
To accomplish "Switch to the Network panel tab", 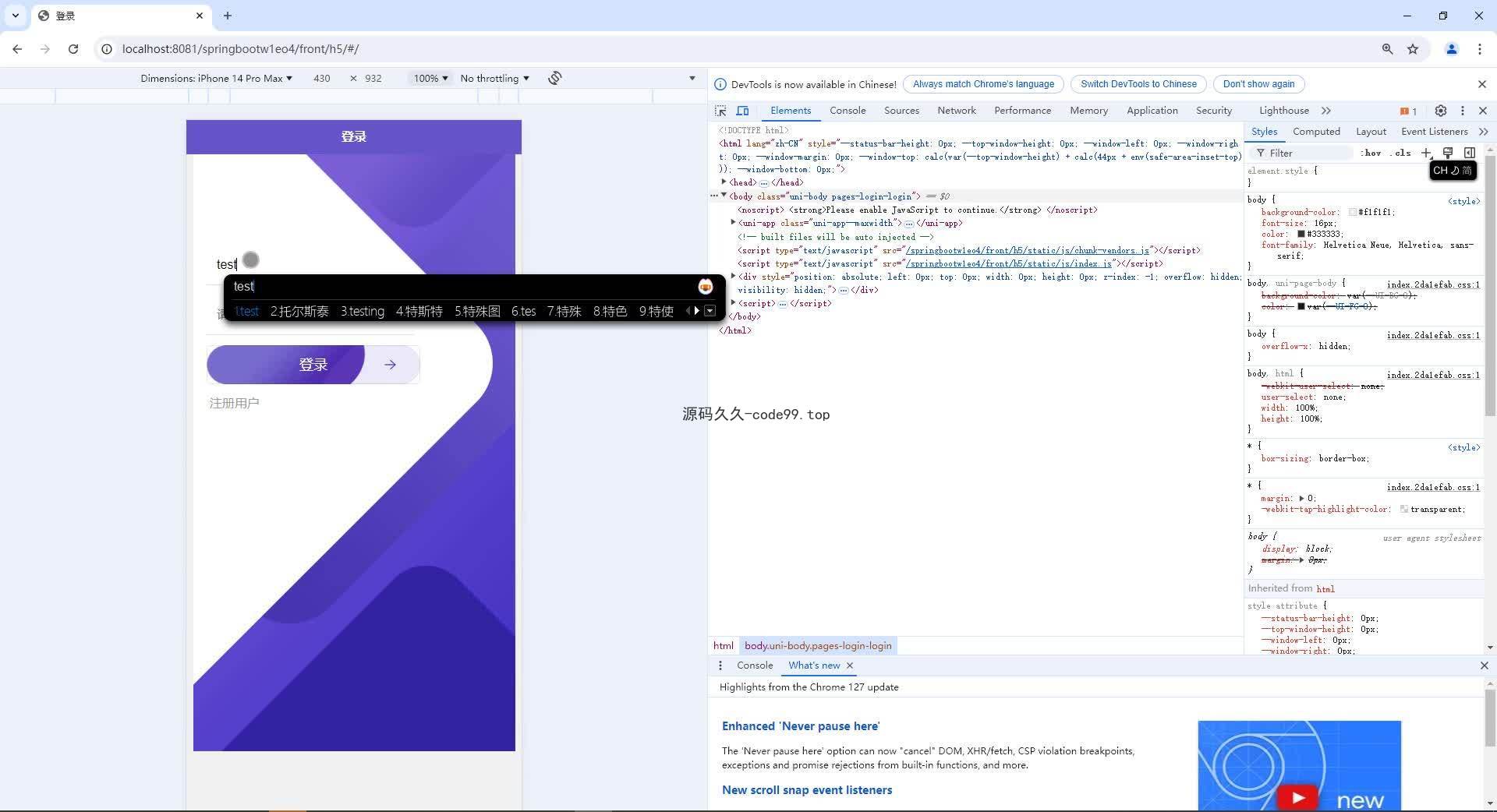I will click(957, 111).
